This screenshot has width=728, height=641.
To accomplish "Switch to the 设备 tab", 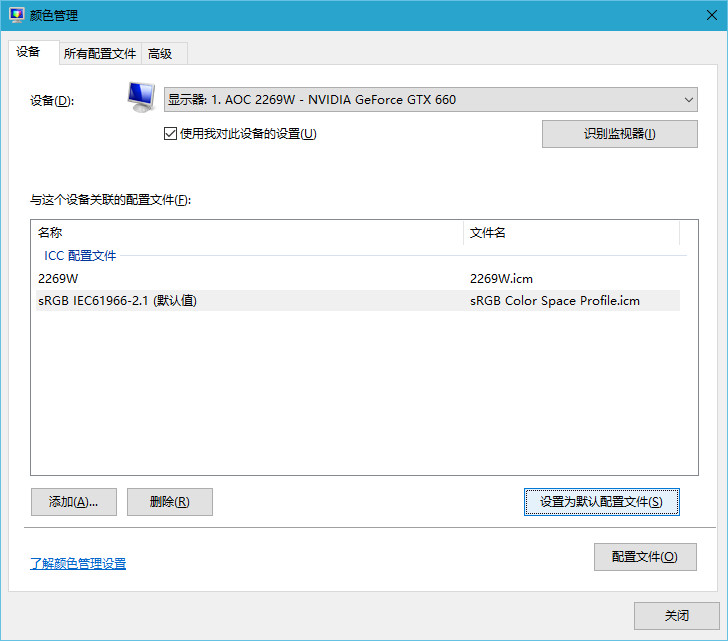I will point(33,52).
